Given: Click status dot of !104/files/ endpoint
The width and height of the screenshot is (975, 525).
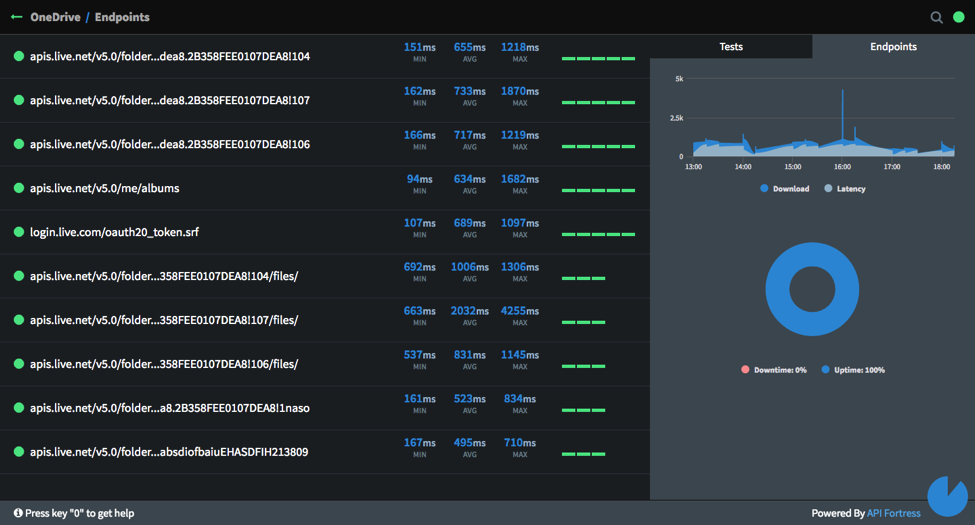Looking at the screenshot, I should [x=19, y=276].
